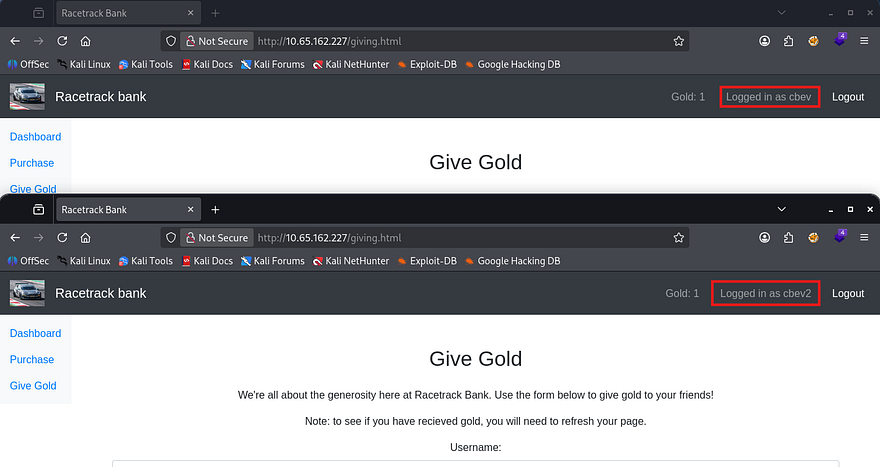Click the back arrow in the cbev window
The width and height of the screenshot is (880, 467).
(x=14, y=41)
